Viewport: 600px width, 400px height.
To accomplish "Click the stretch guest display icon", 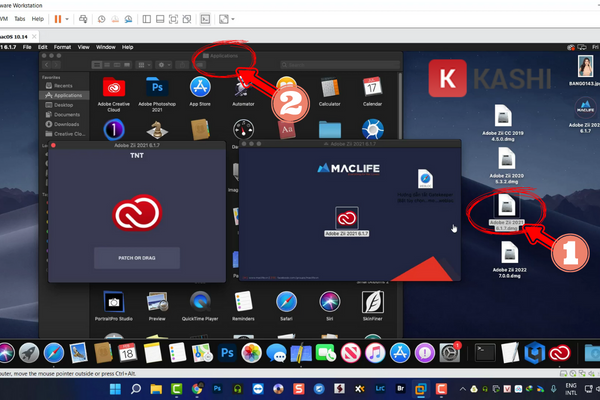I will (224, 19).
